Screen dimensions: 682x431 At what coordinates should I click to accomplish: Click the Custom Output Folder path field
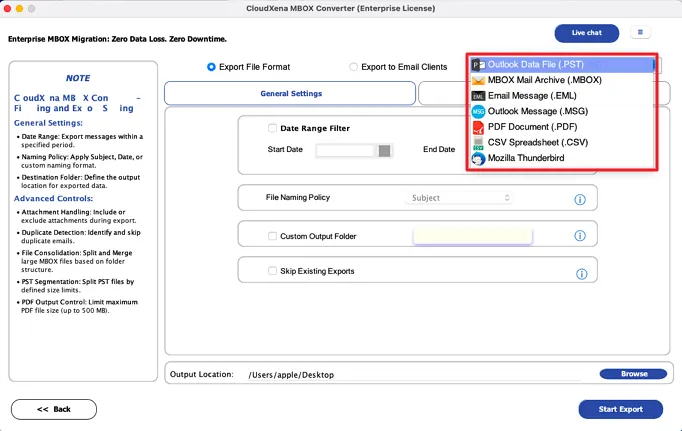click(x=472, y=236)
